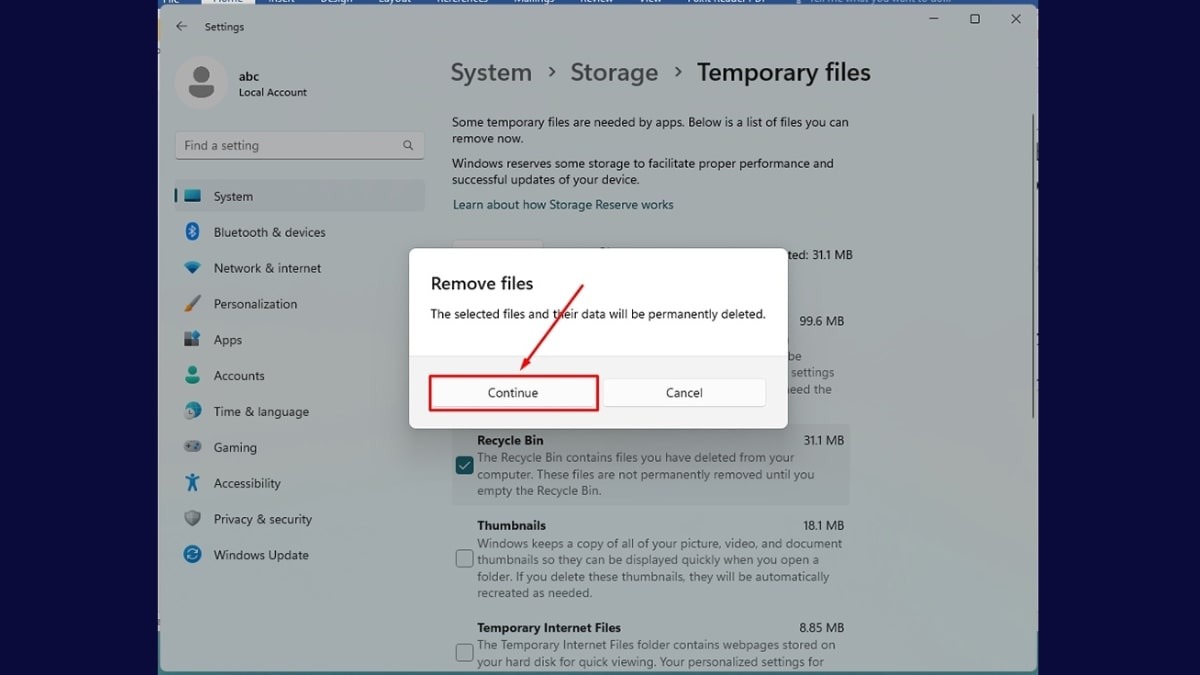Minimize the Settings window
Image resolution: width=1200 pixels, height=675 pixels.
(x=934, y=19)
